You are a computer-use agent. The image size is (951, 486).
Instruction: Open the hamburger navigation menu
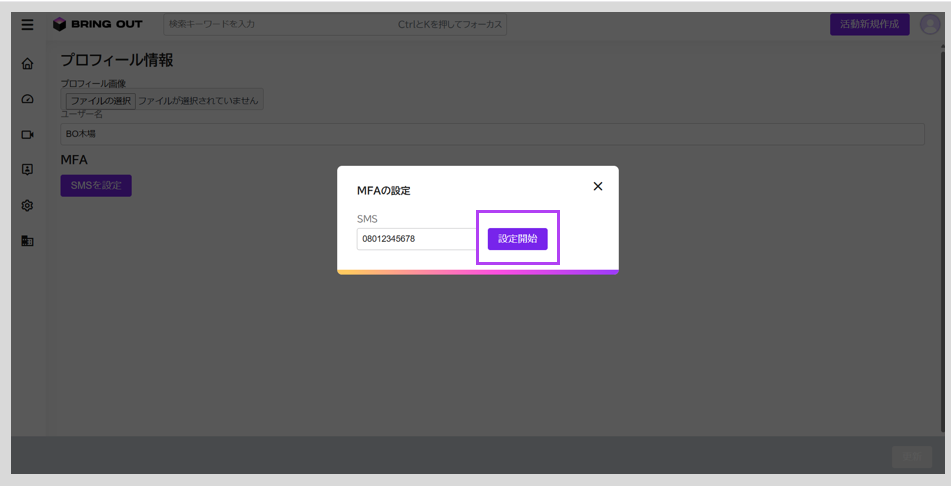pos(27,25)
